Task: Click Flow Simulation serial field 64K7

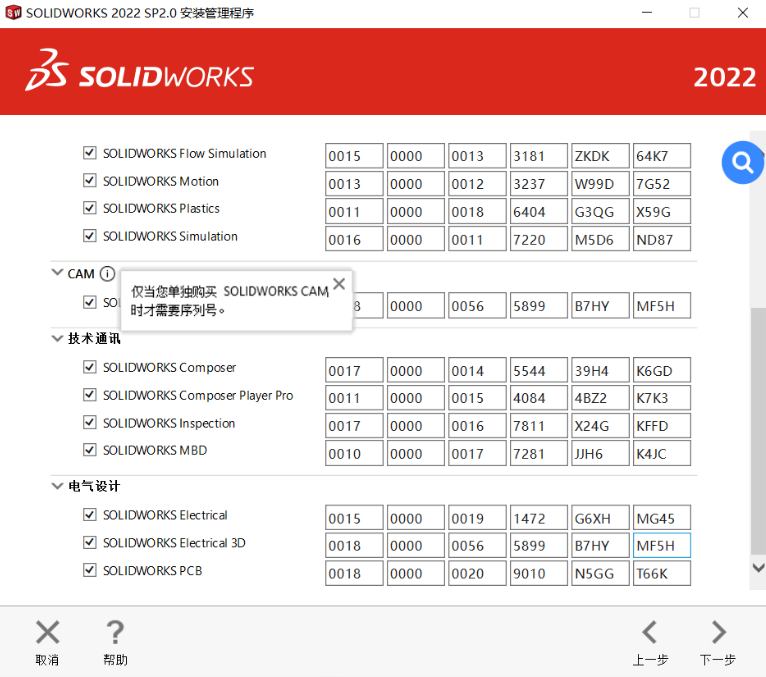Action: [662, 156]
